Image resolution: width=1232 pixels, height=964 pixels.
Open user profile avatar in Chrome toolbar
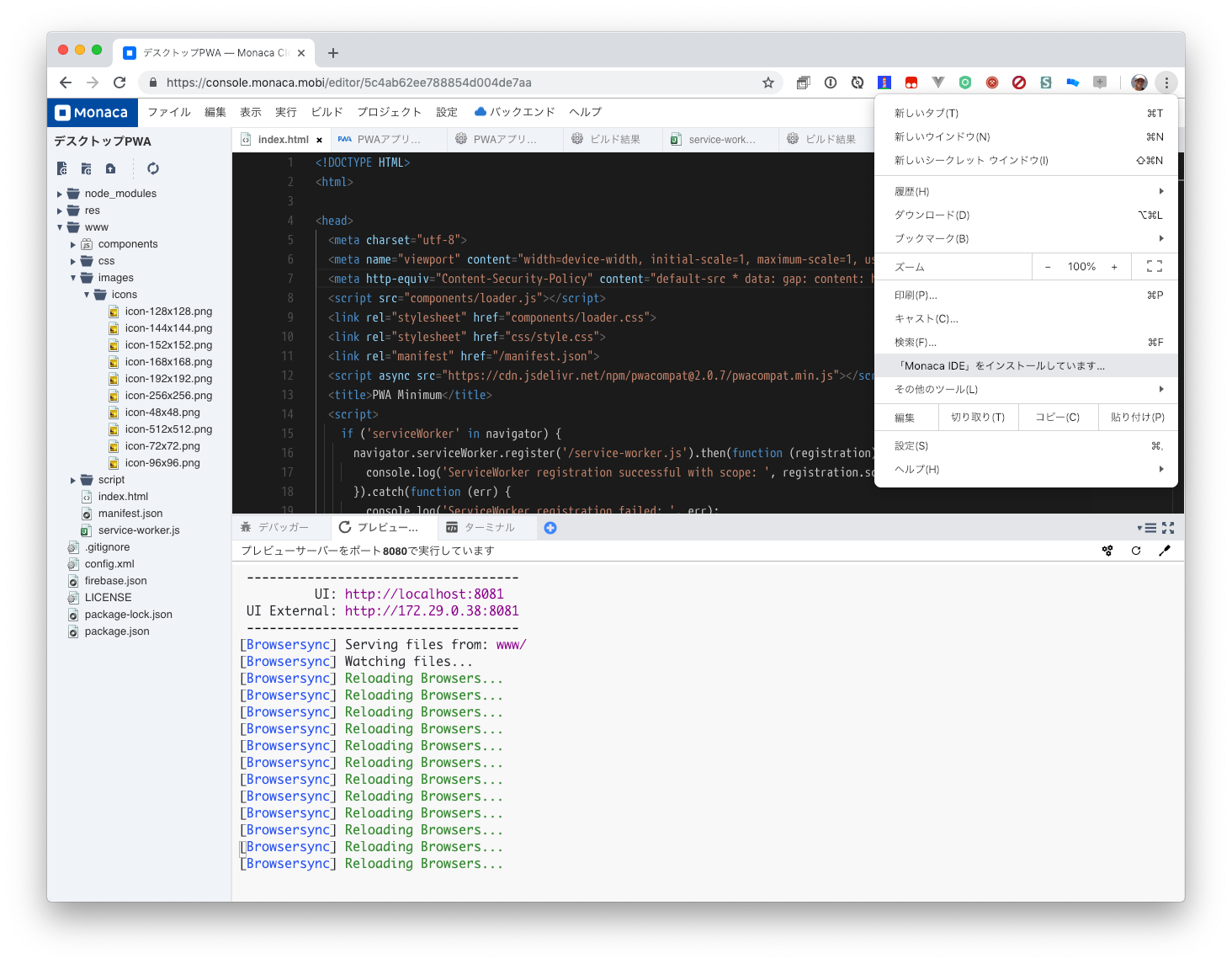[1139, 83]
